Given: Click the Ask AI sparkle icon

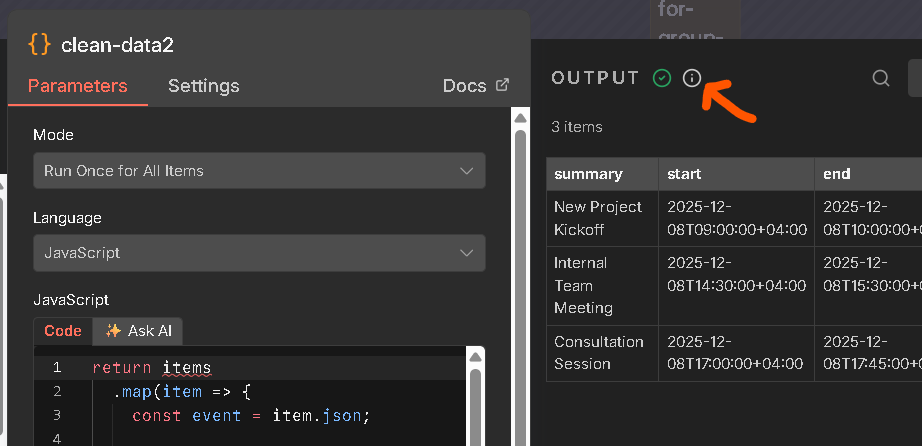Looking at the screenshot, I should pyautogui.click(x=113, y=331).
